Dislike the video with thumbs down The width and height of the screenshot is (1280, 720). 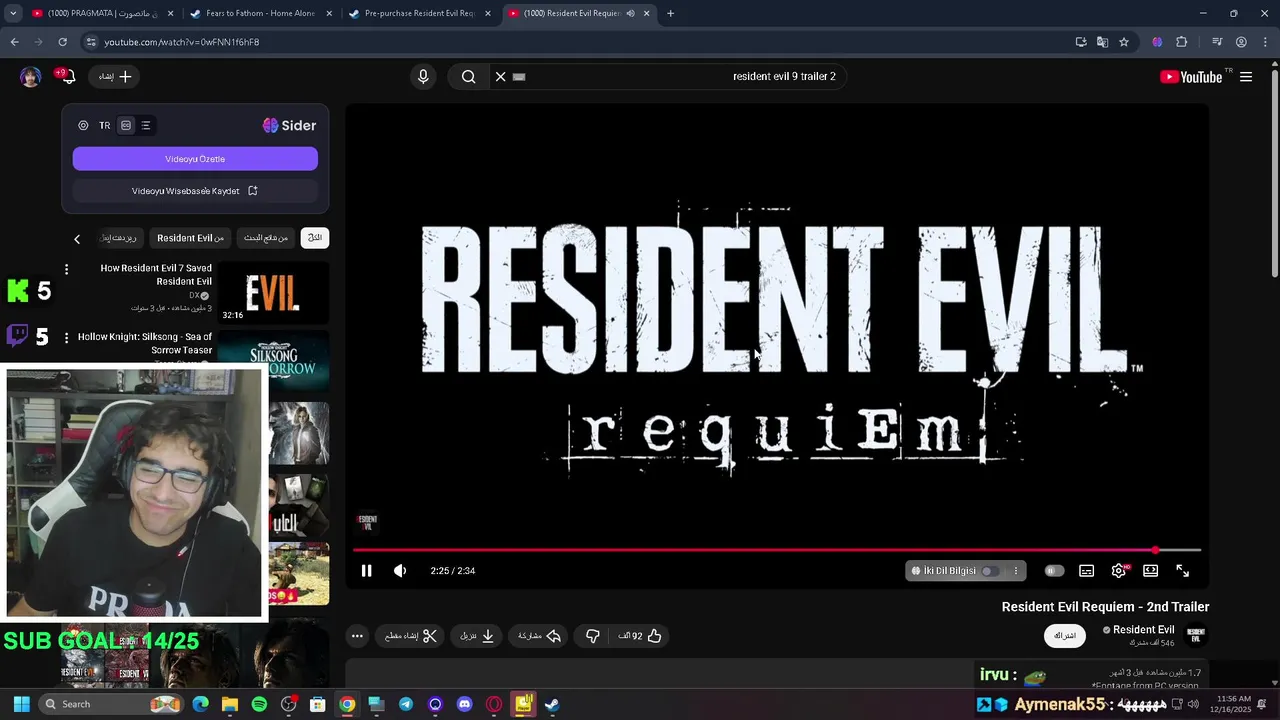(x=592, y=636)
